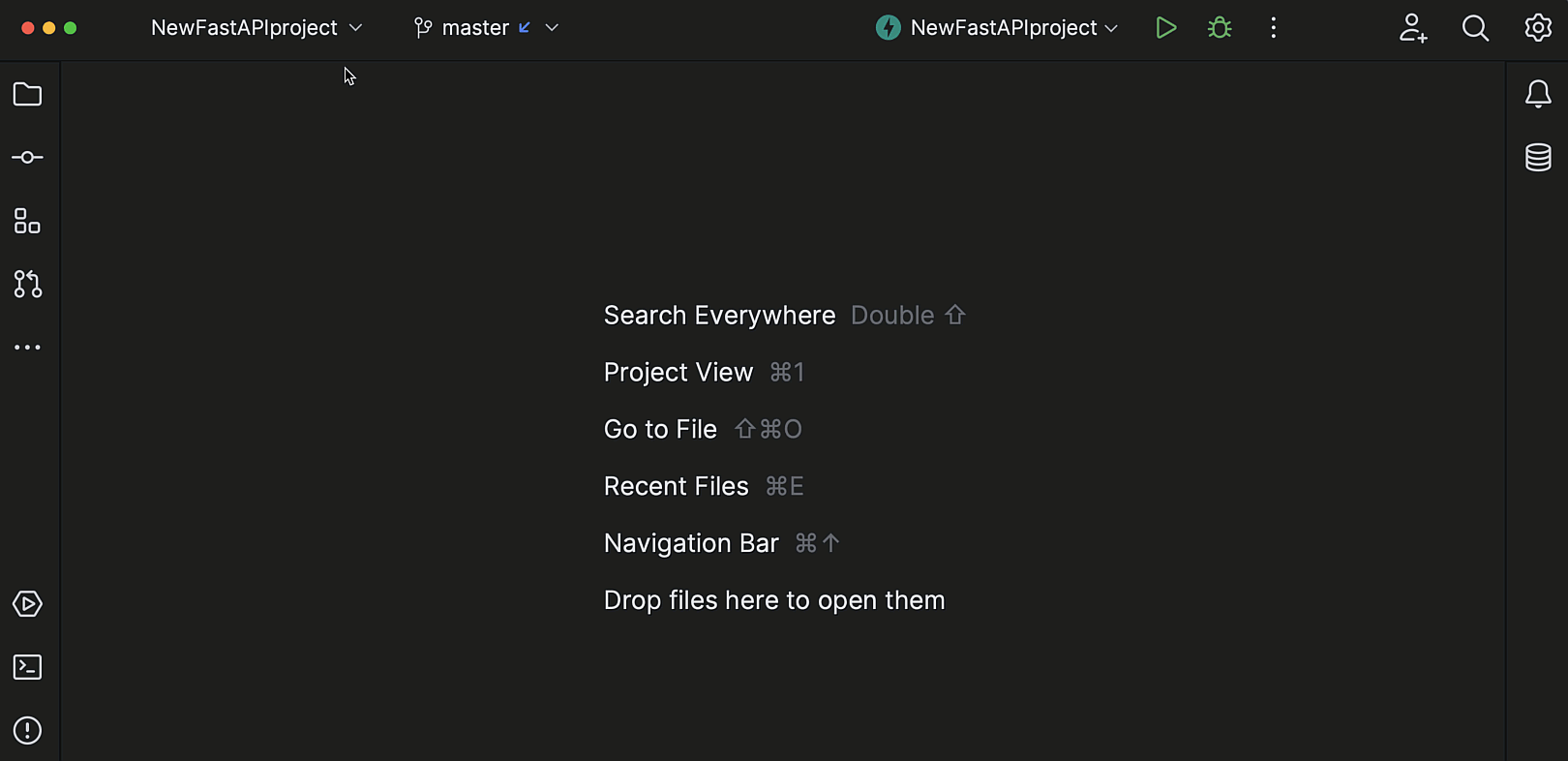
Task: Start debugging with the bug icon
Action: coord(1219,28)
